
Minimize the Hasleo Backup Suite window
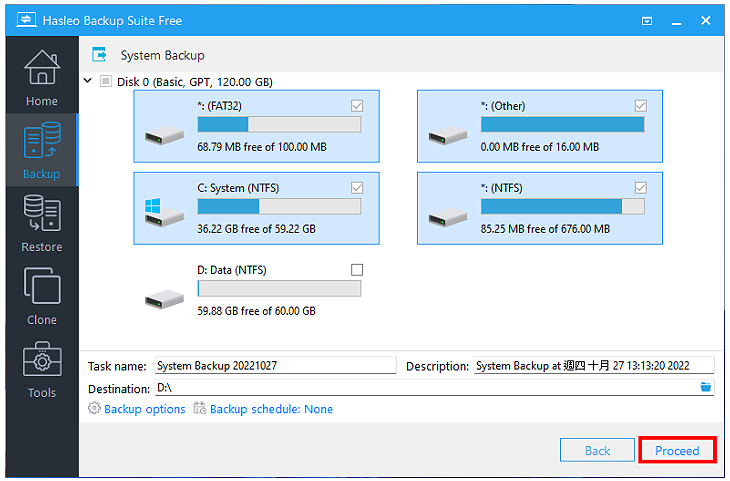click(x=676, y=22)
